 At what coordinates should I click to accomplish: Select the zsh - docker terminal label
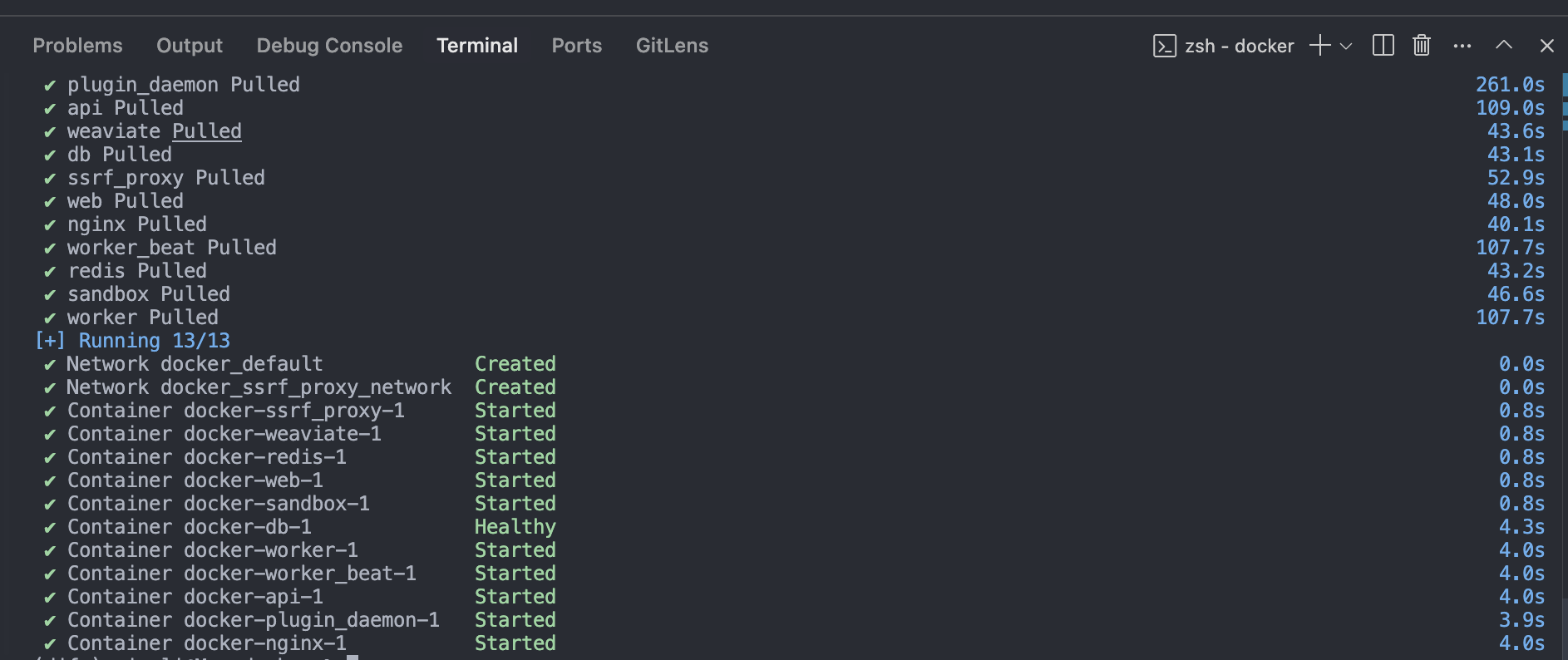(1239, 46)
